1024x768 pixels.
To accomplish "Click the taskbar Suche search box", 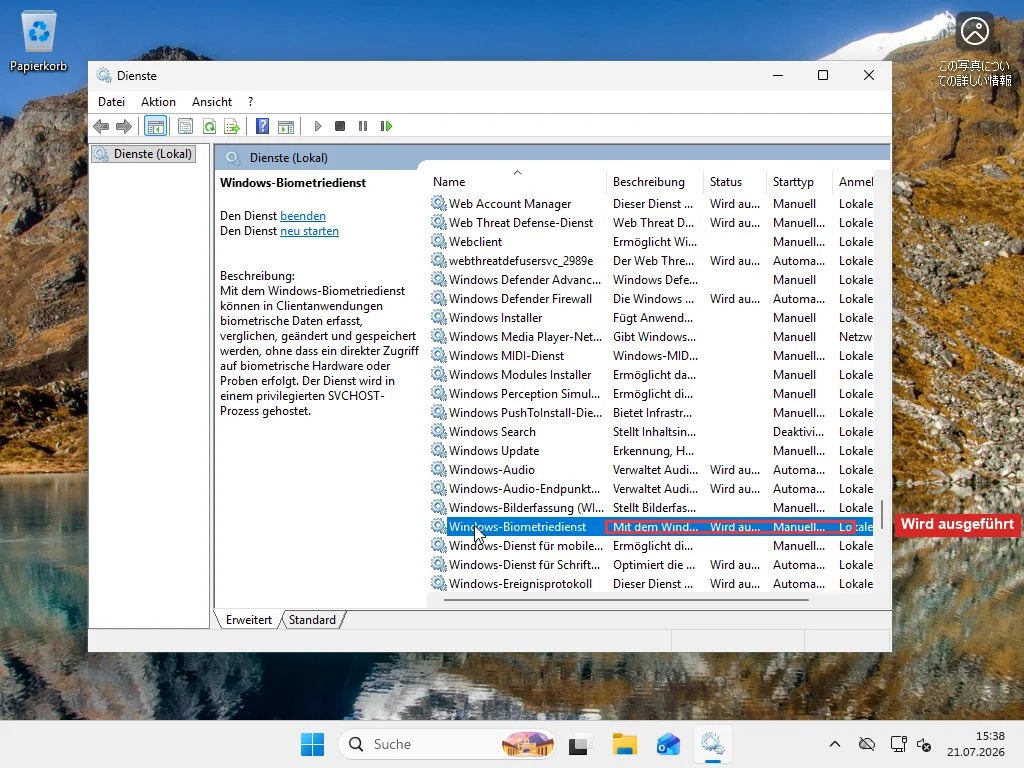I will pos(447,744).
